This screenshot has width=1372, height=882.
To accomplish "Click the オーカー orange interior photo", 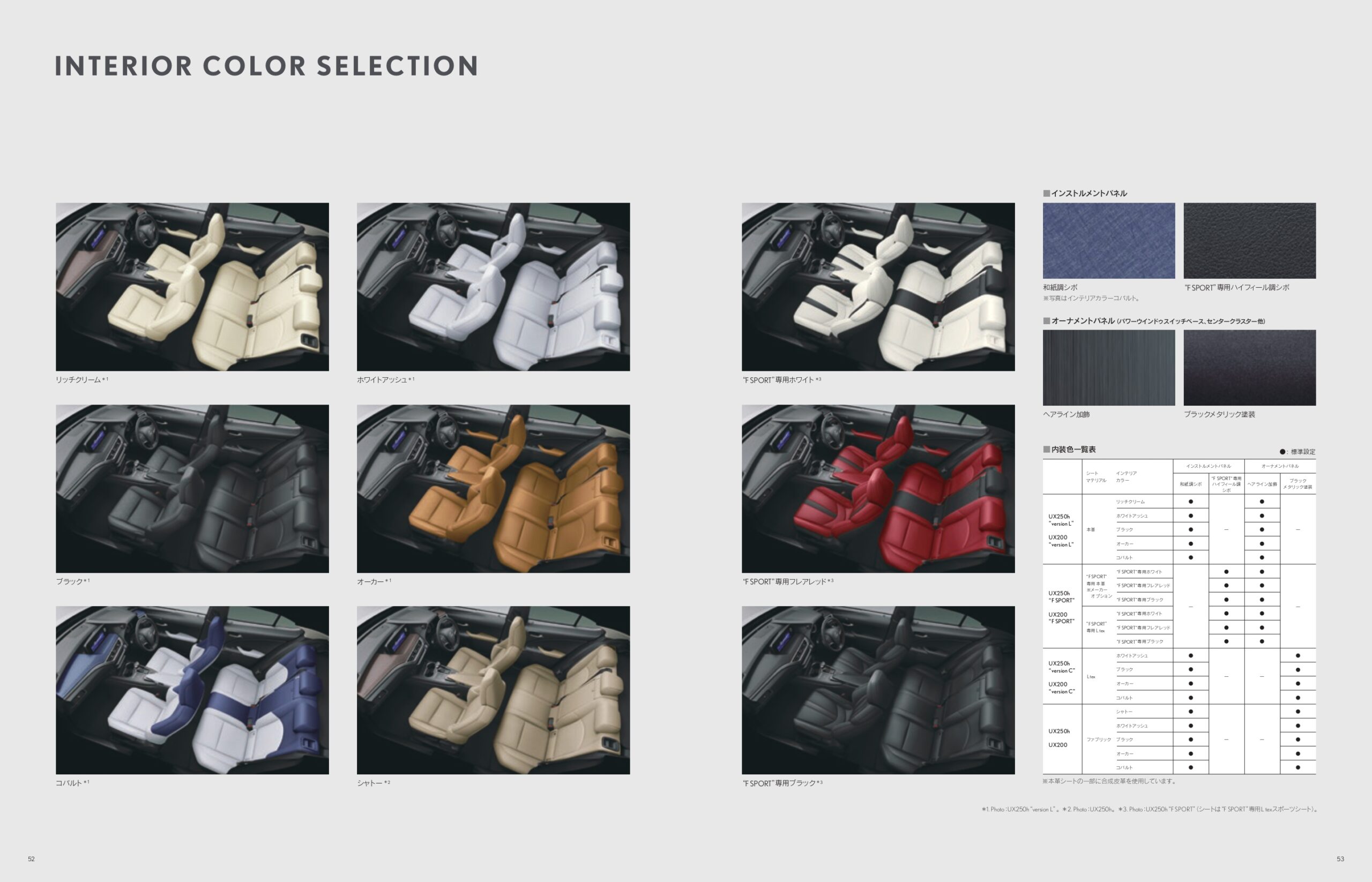I will click(493, 489).
